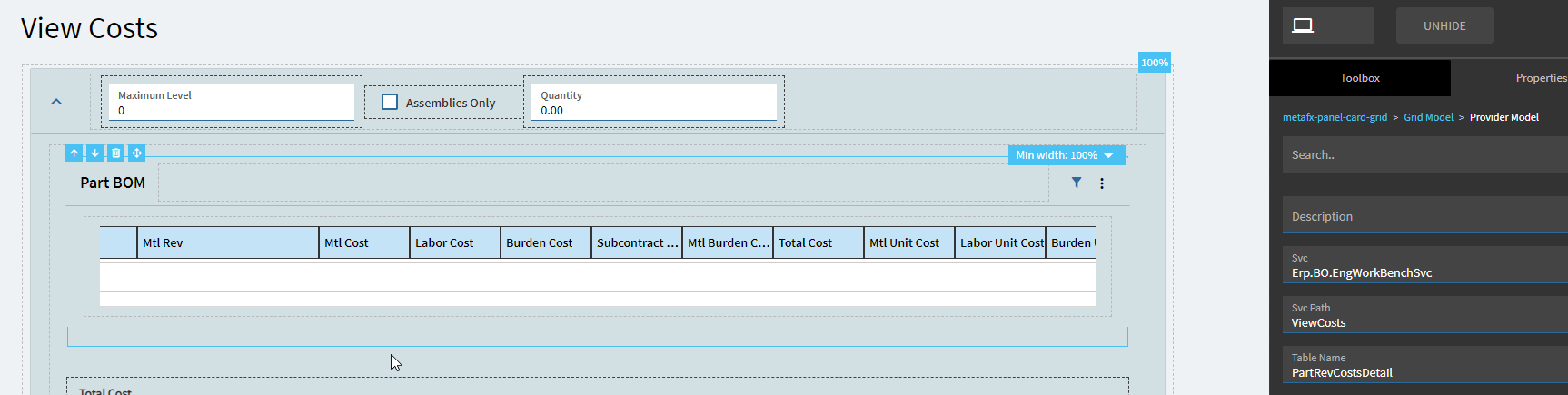Click the Part BOM card title
Image resolution: width=1568 pixels, height=395 pixels.
[x=113, y=183]
